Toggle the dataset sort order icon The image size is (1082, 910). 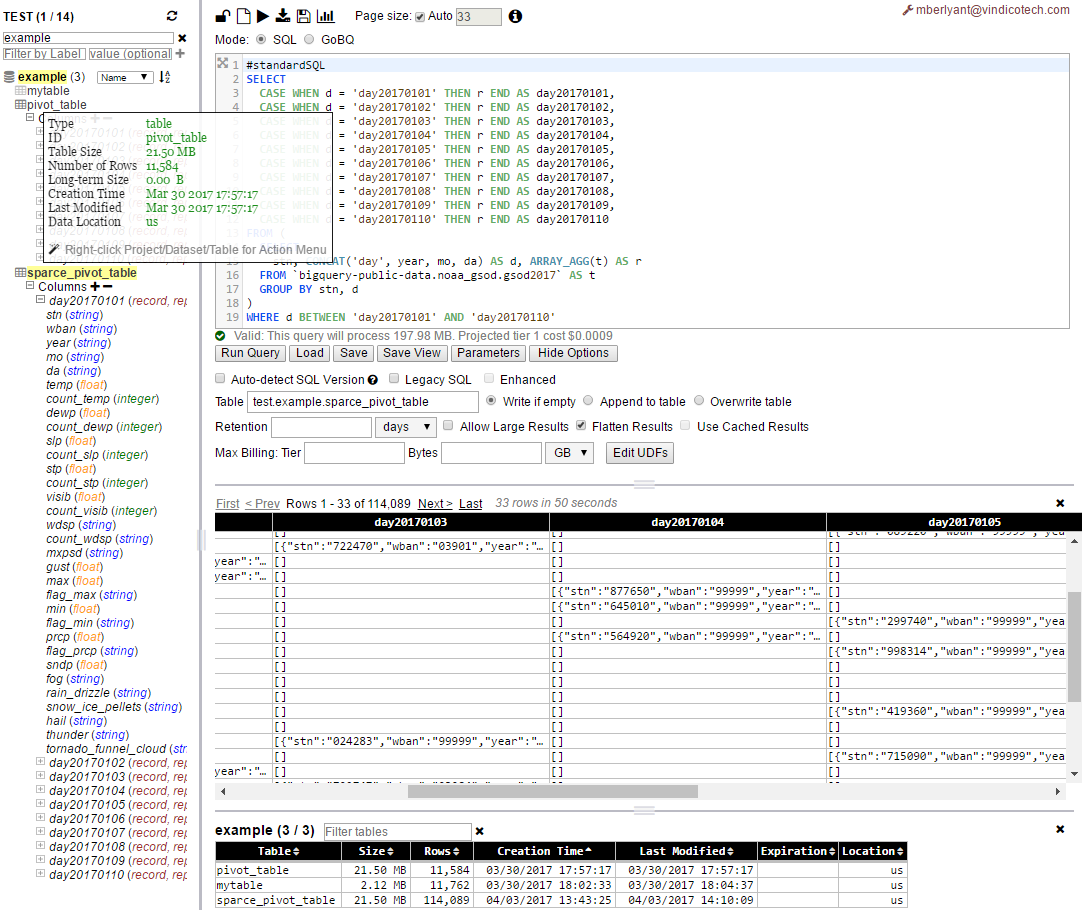pos(166,77)
